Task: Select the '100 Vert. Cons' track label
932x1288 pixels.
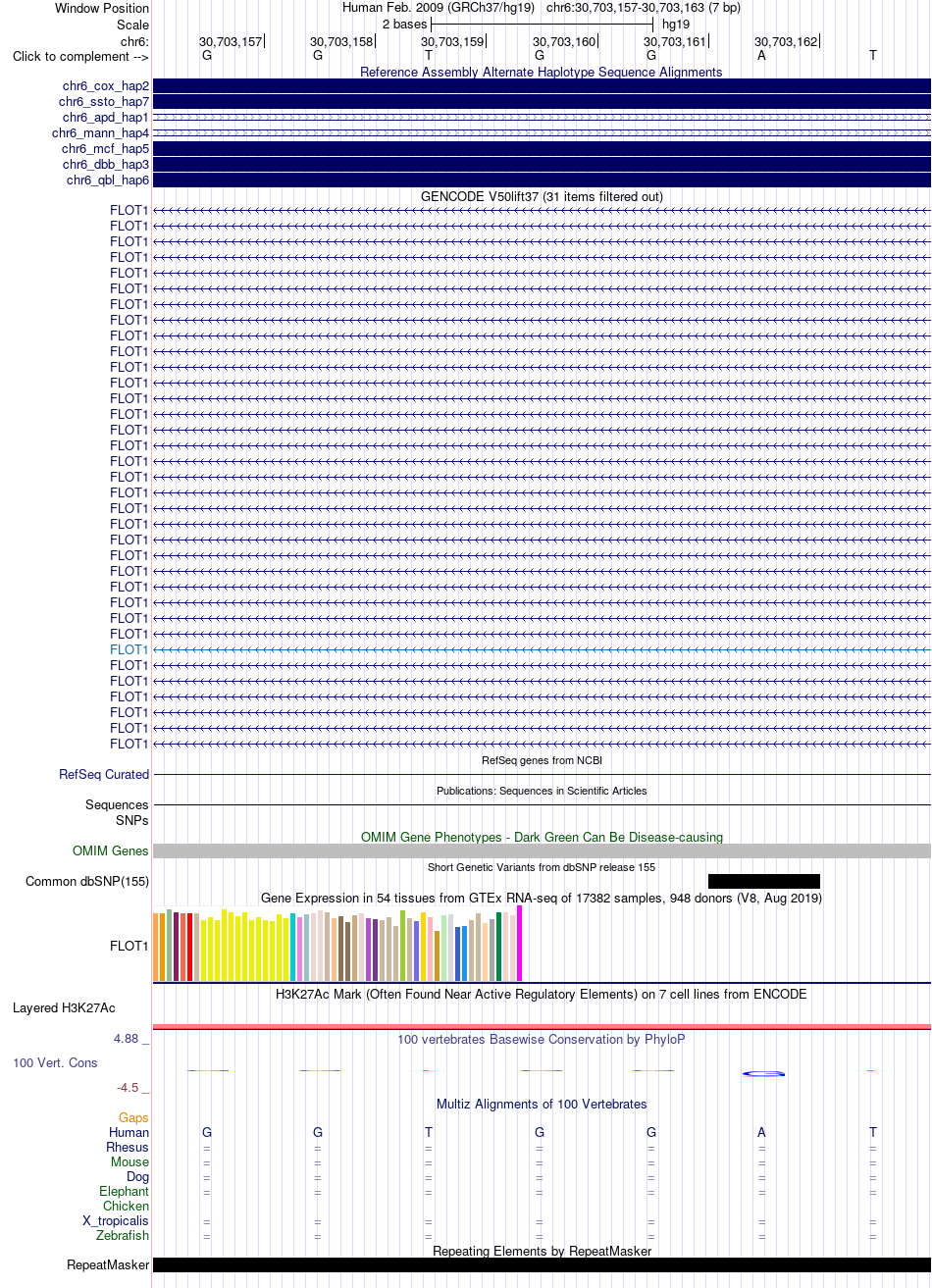Action: [55, 1063]
